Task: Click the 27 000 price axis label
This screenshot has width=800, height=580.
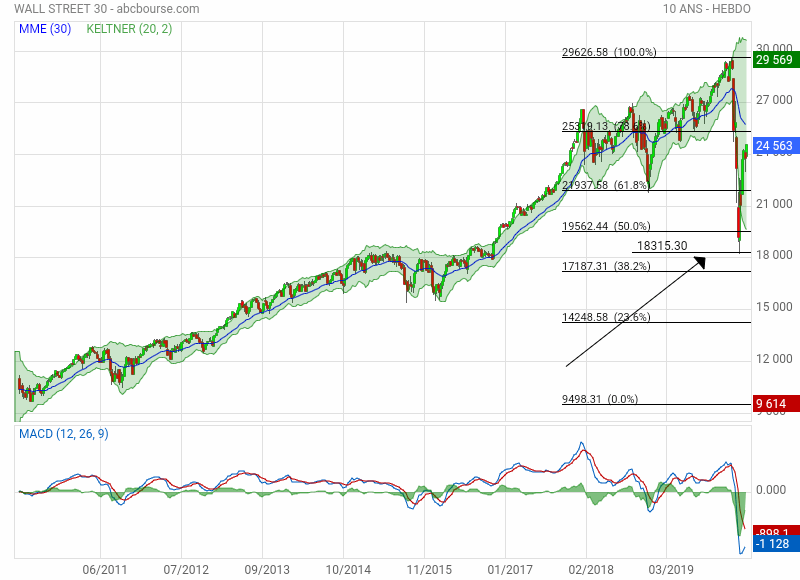Action: [x=774, y=100]
